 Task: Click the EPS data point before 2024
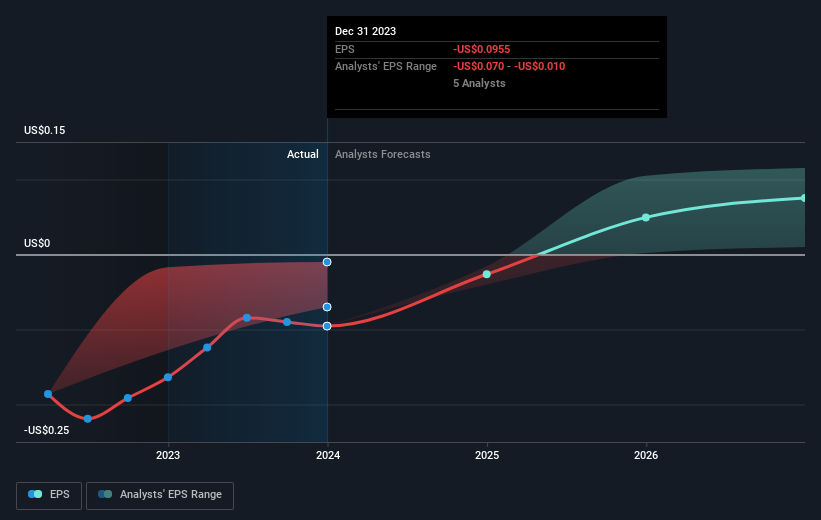click(287, 322)
